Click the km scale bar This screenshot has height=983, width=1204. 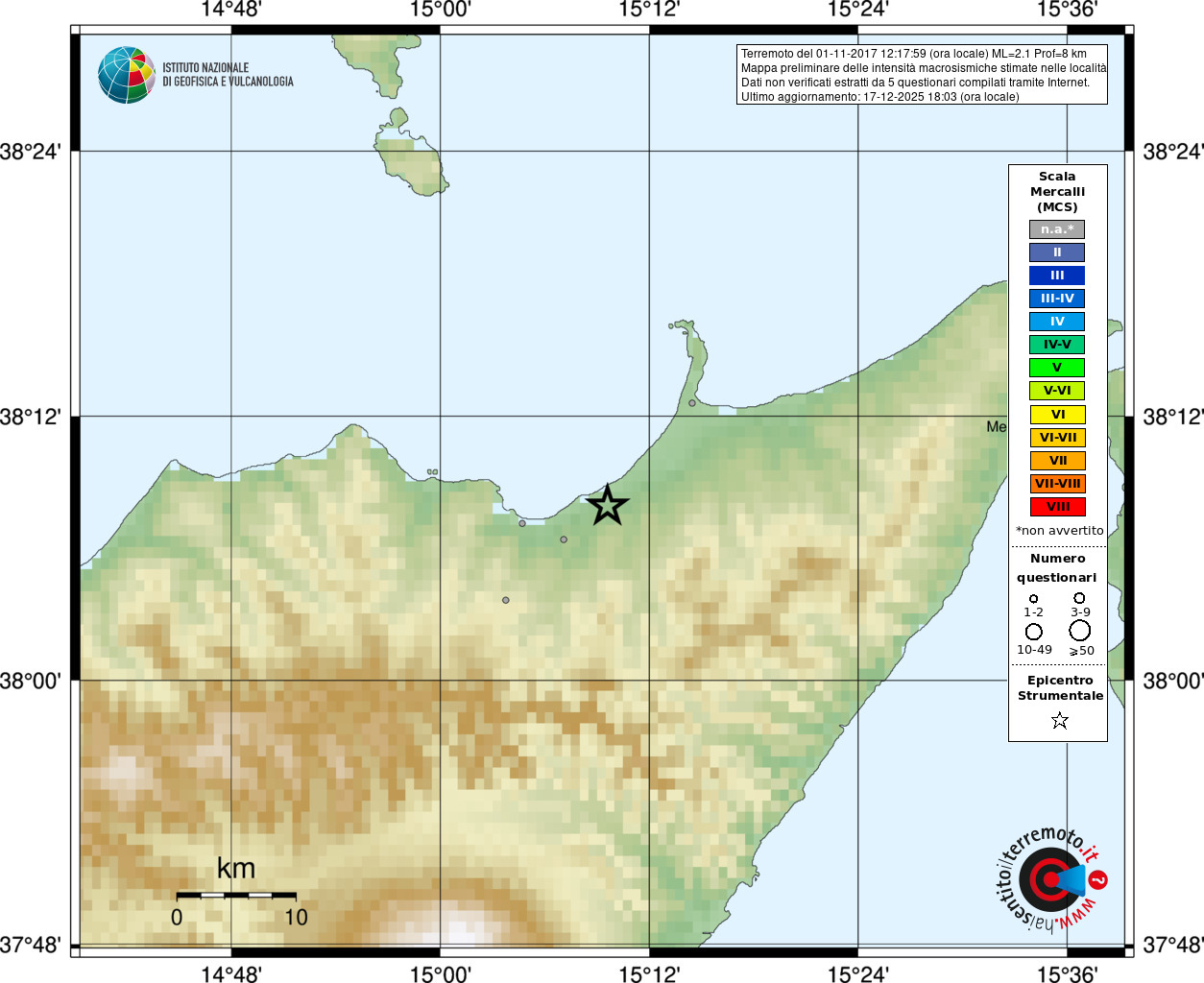tap(236, 895)
